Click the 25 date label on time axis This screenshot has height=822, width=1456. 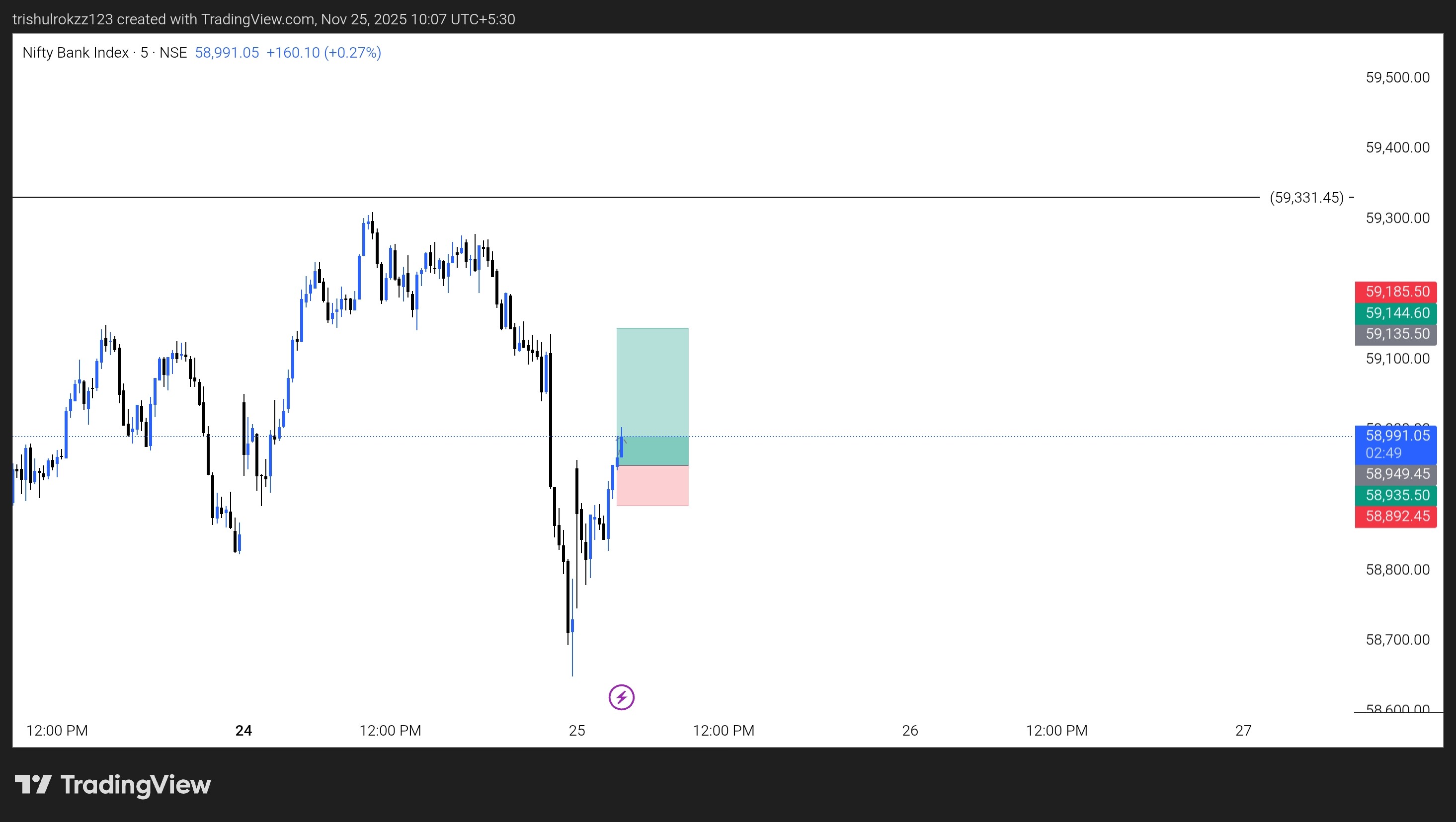pyautogui.click(x=576, y=731)
